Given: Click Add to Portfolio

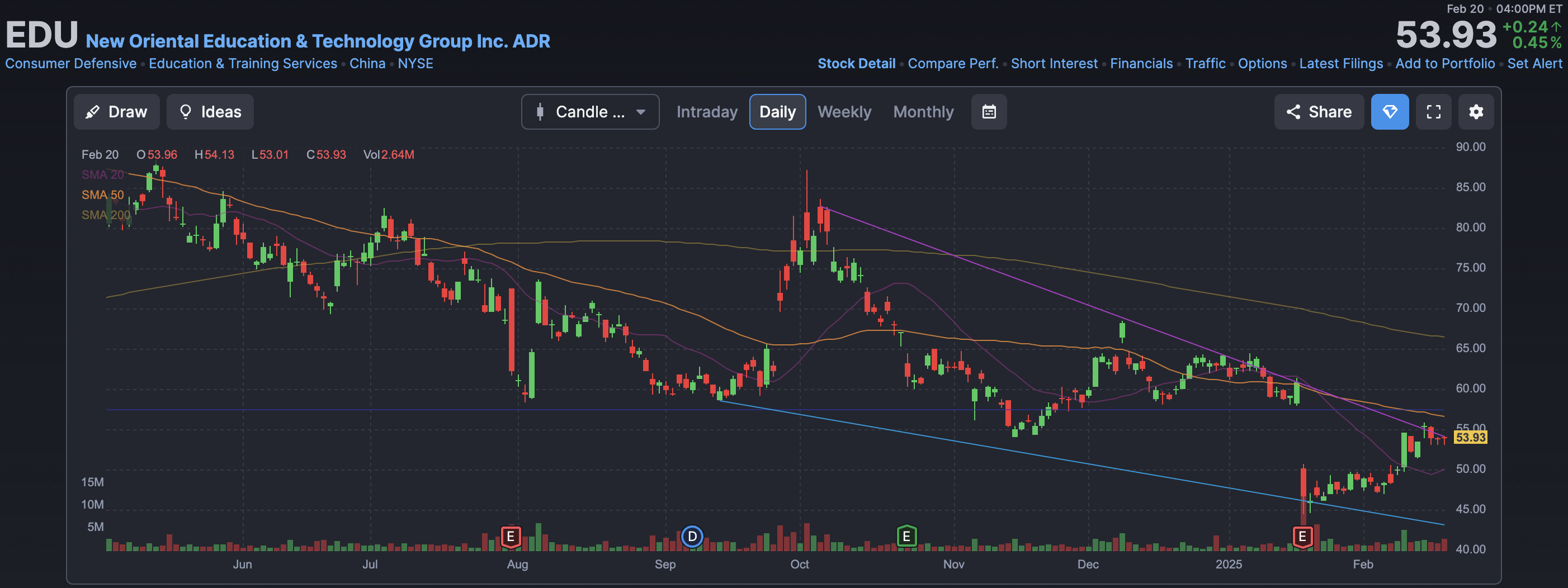Looking at the screenshot, I should coord(1444,63).
